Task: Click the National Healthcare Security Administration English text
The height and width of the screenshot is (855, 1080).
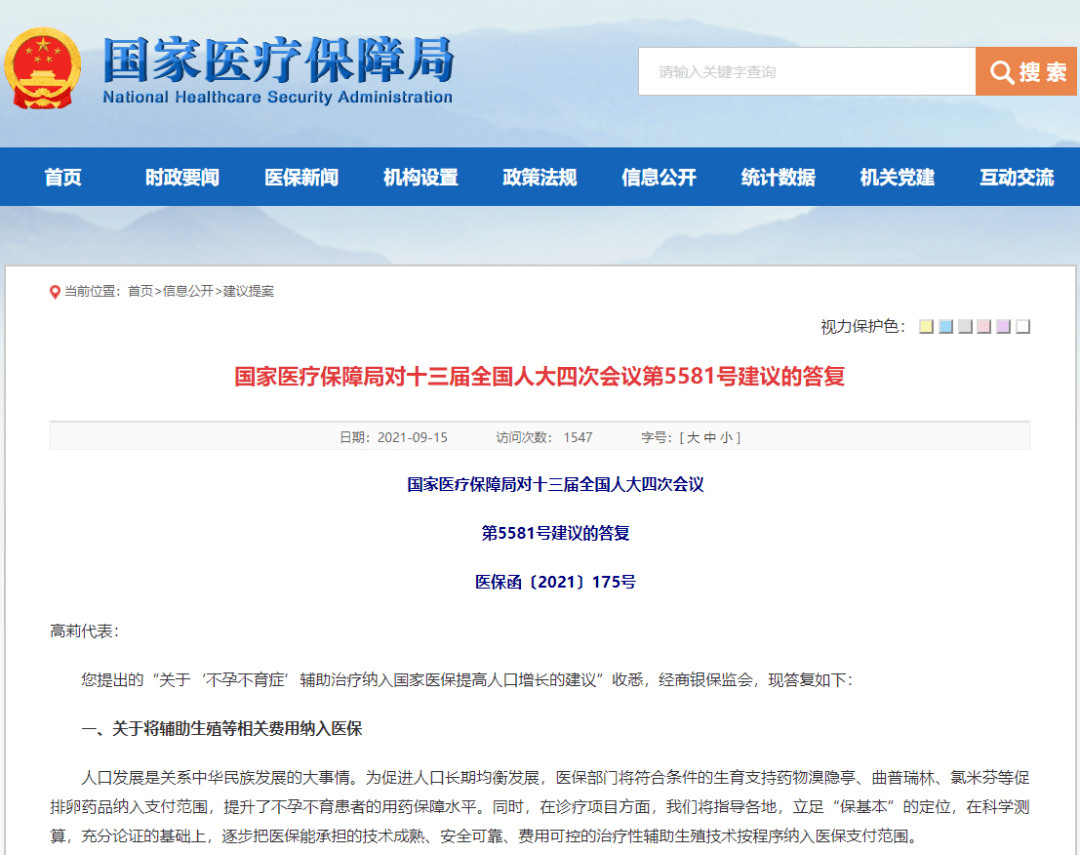Action: pyautogui.click(x=278, y=97)
